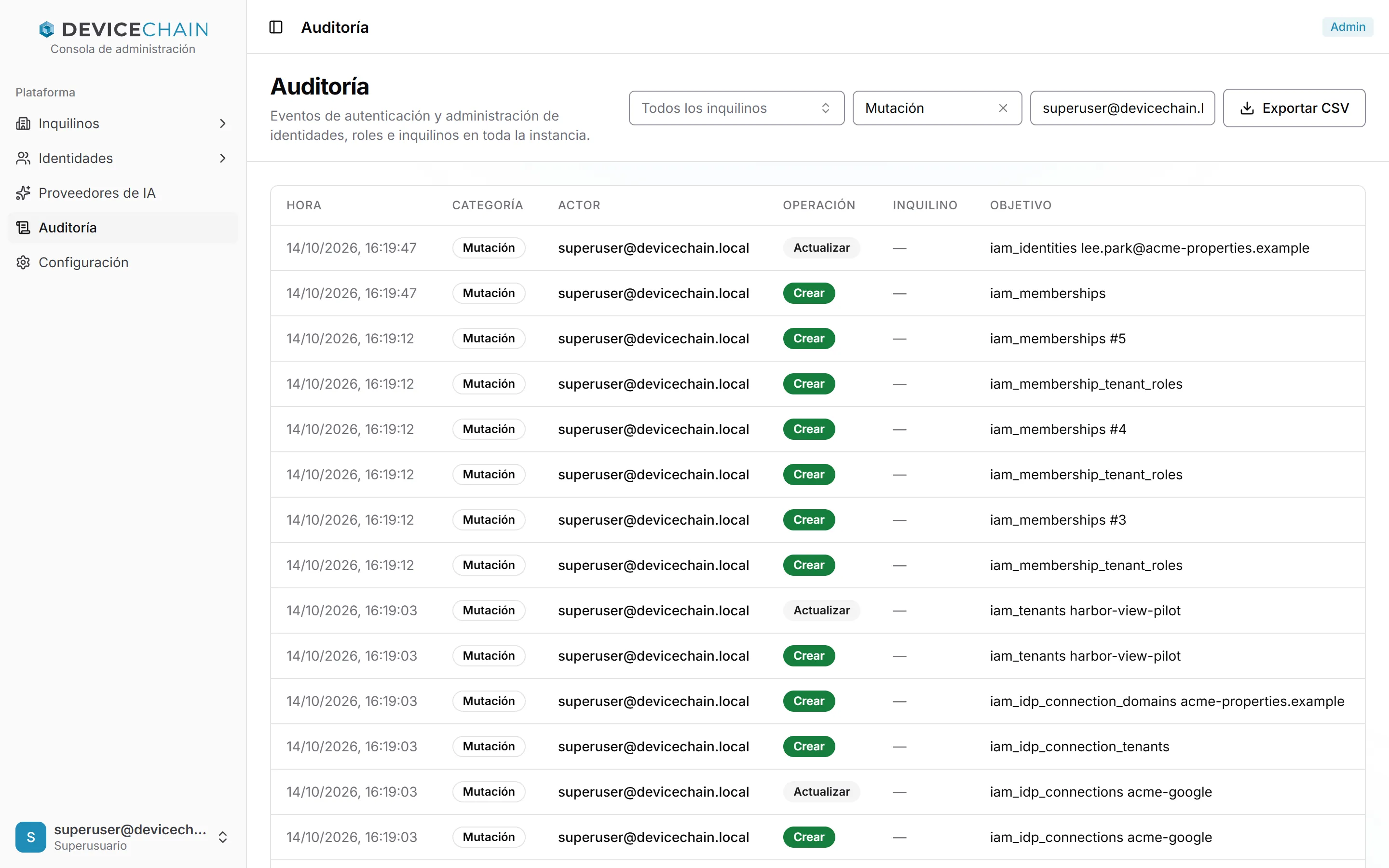
Task: Click Actualizar badge for iam_idp_connections acme-google
Action: pos(821,792)
